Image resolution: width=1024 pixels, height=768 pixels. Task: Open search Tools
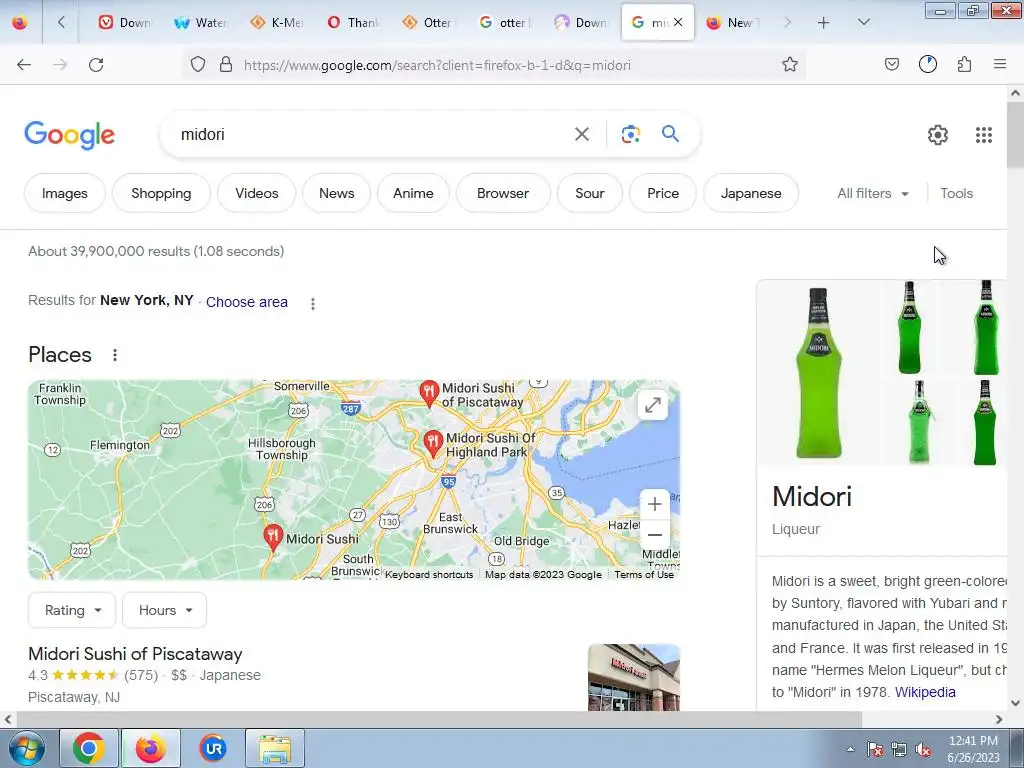tap(957, 193)
